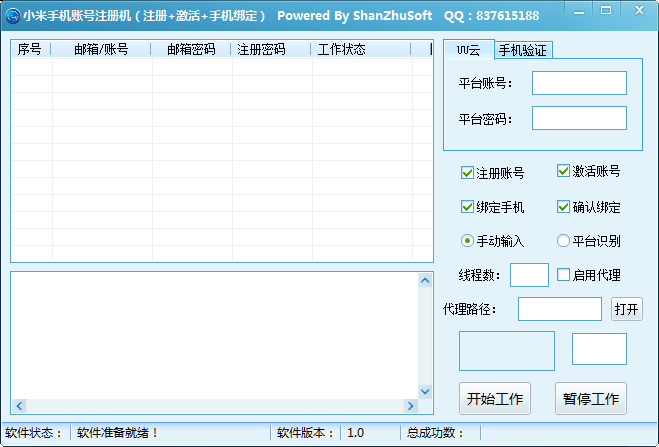Close the registration tool window
The height and width of the screenshot is (447, 659).
[639, 11]
